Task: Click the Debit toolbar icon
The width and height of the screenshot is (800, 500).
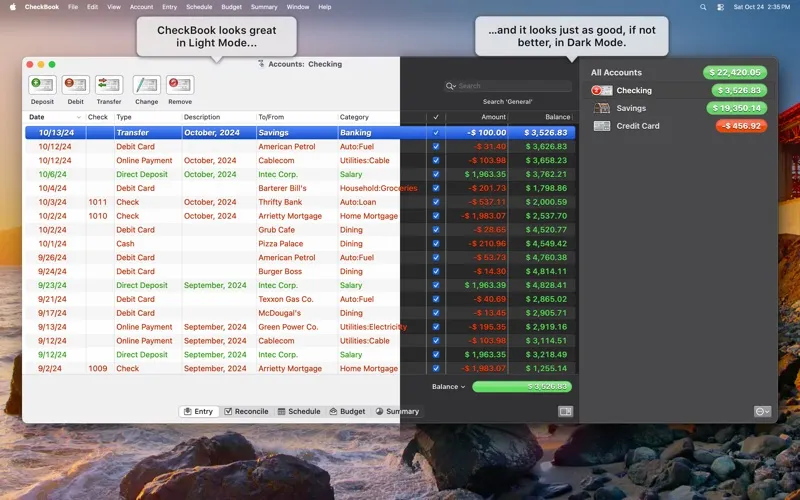Action: [76, 85]
